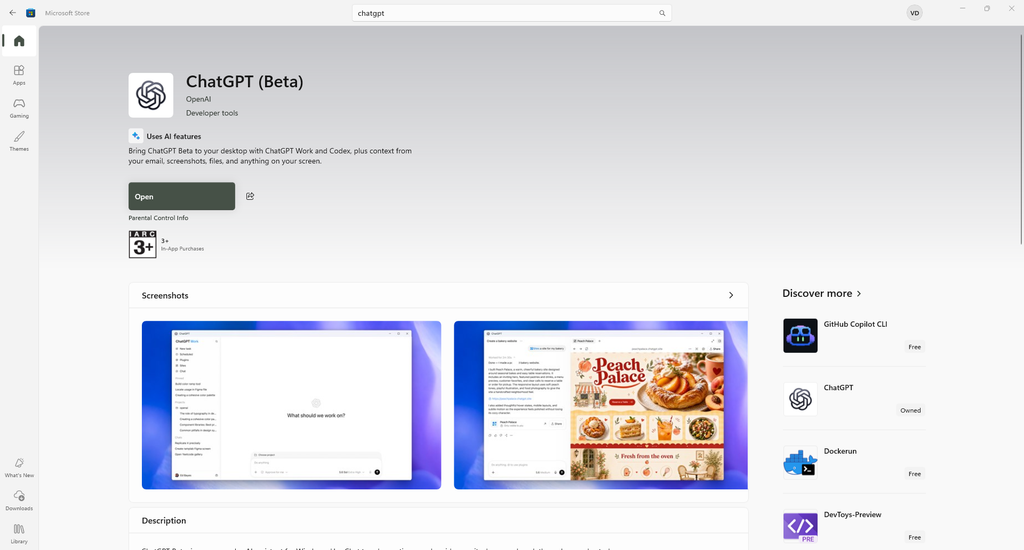Image resolution: width=1024 pixels, height=550 pixels.
Task: Click the vertical page scrollbar
Action: [x=1021, y=140]
